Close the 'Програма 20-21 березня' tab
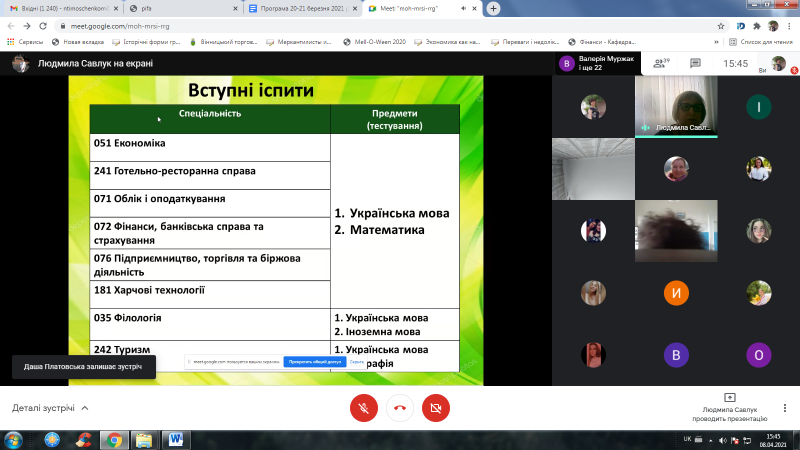The image size is (800, 450). click(355, 9)
